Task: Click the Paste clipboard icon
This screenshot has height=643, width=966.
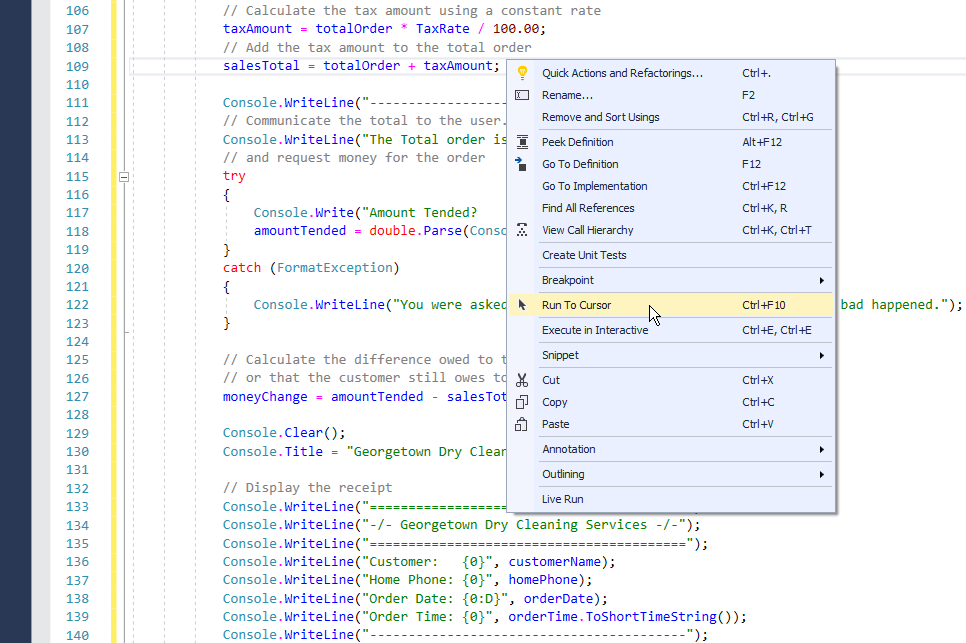Action: click(521, 424)
